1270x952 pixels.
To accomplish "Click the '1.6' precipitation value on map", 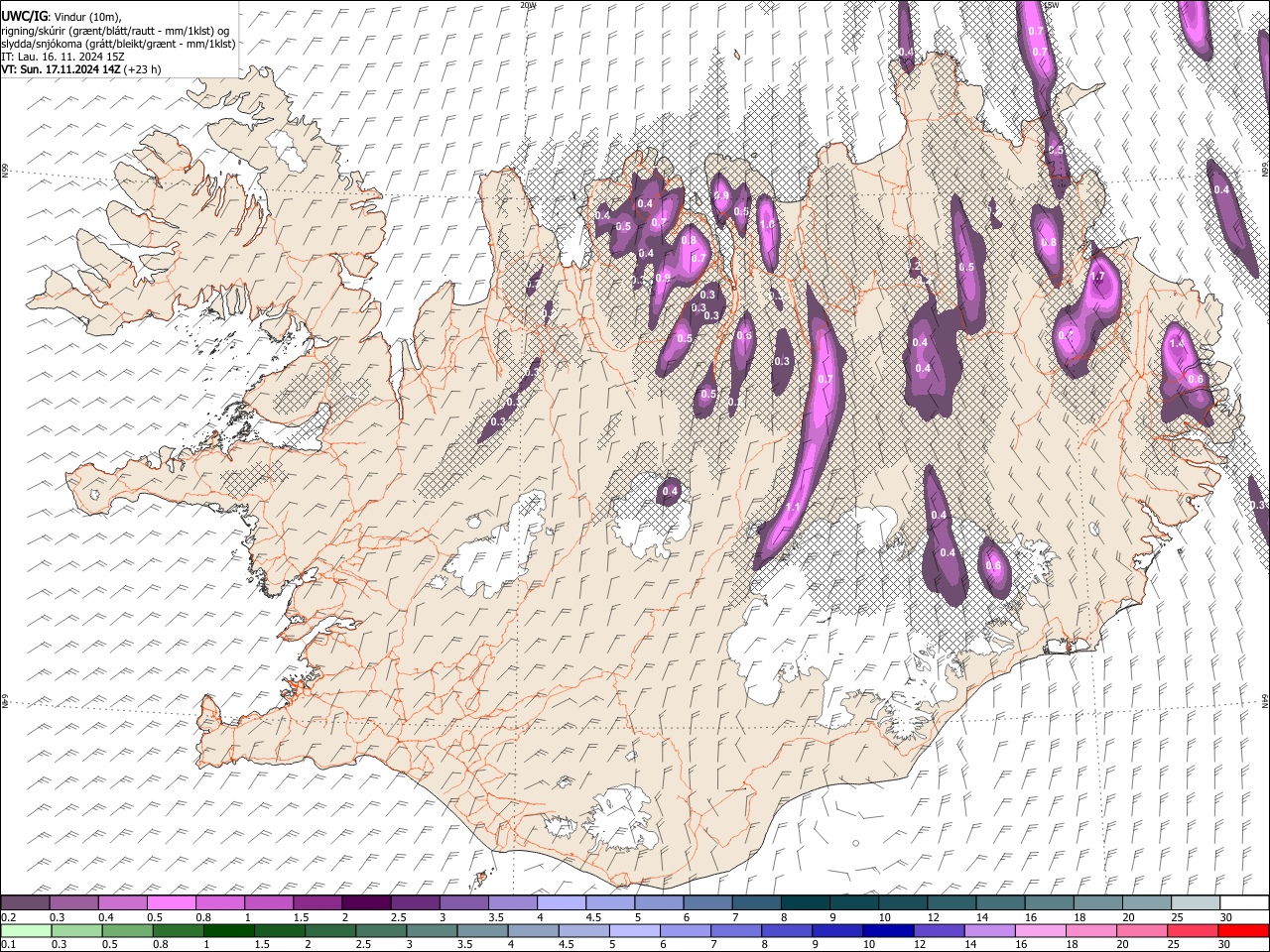I will tap(767, 225).
